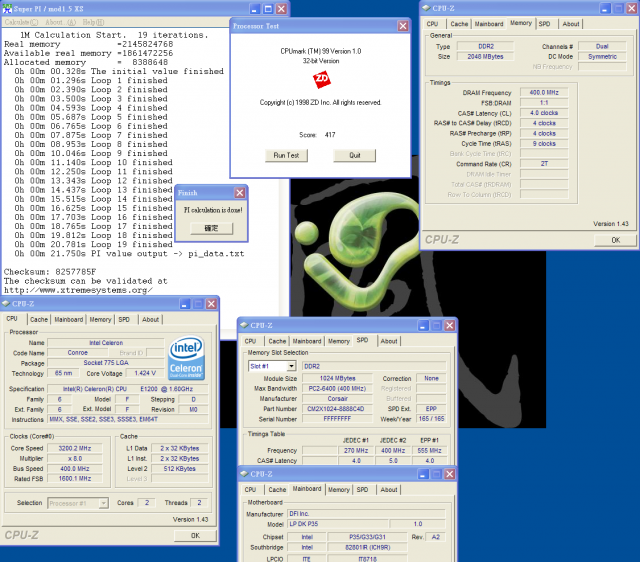This screenshot has width=640, height=562.
Task: Open Cache tab in the CPU-Z CPU window
Action: point(39,320)
